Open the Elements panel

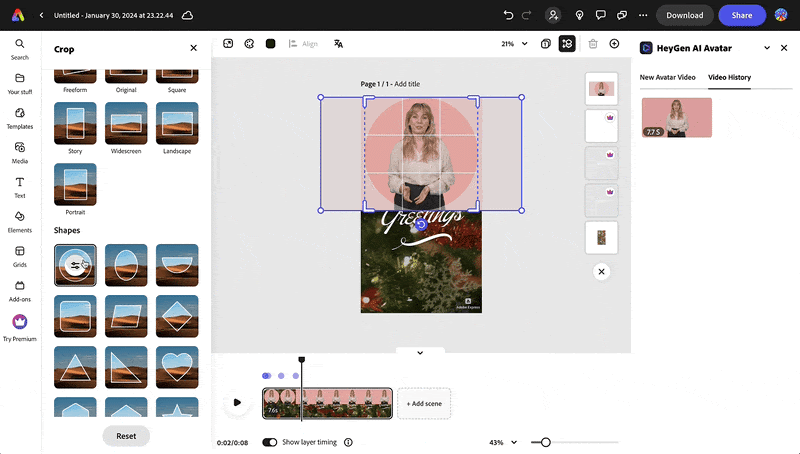click(19, 222)
